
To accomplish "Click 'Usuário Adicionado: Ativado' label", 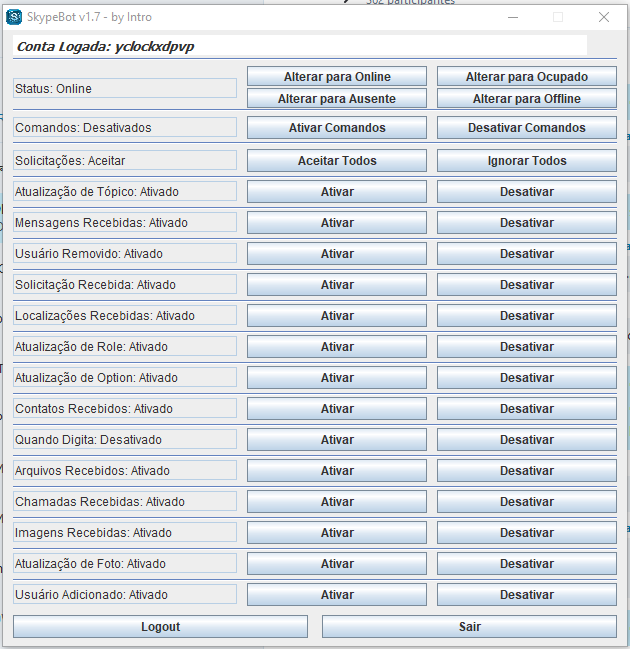I will coord(125,594).
